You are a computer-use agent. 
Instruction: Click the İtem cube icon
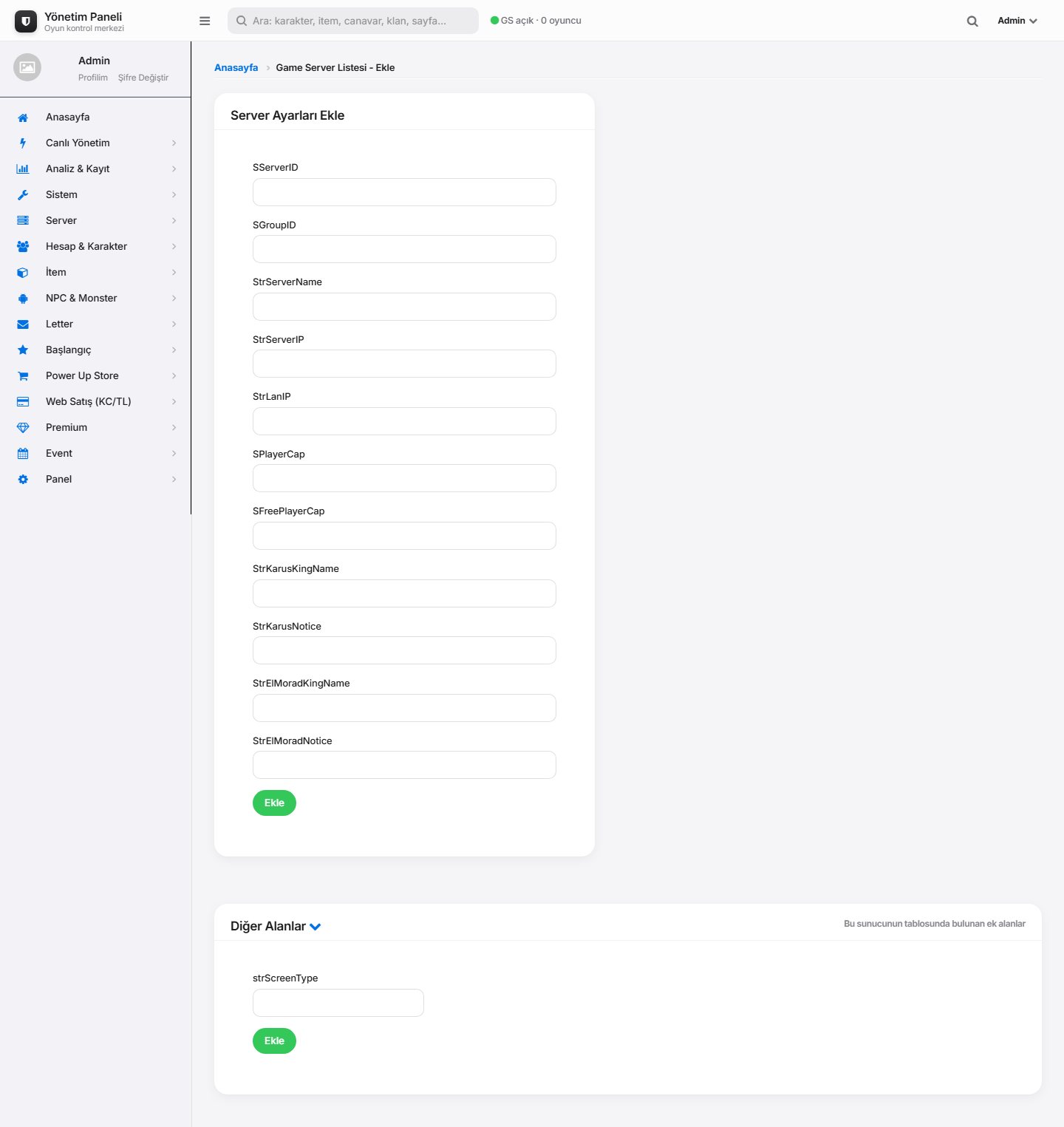tap(23, 273)
